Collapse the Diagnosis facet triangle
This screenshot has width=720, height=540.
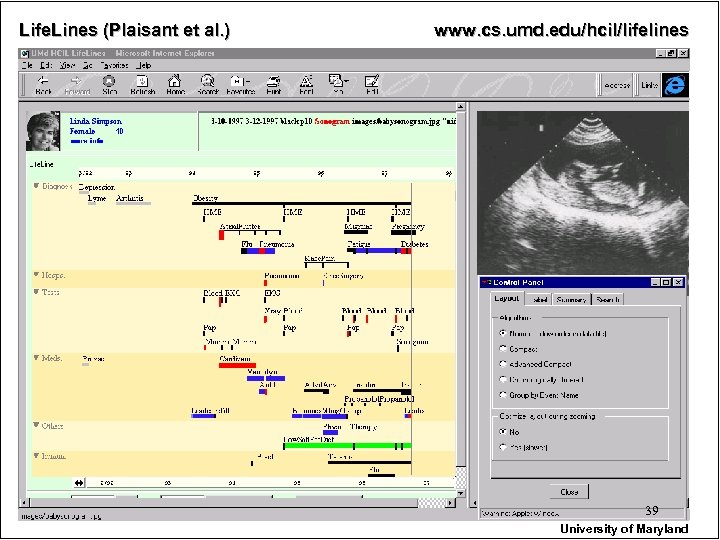[36, 186]
